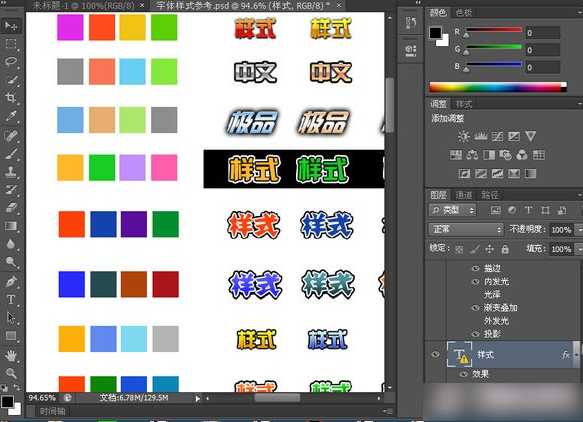Open the layer filter 类型 dropdown

452,210
